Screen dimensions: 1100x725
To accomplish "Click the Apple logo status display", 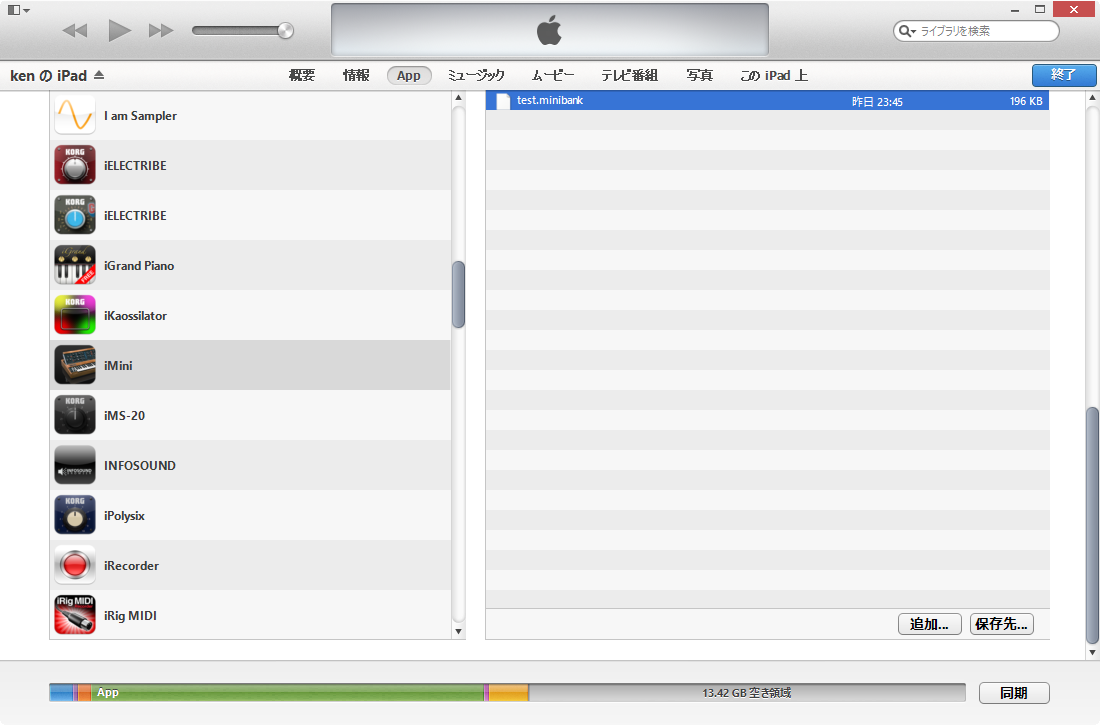I will coord(549,31).
